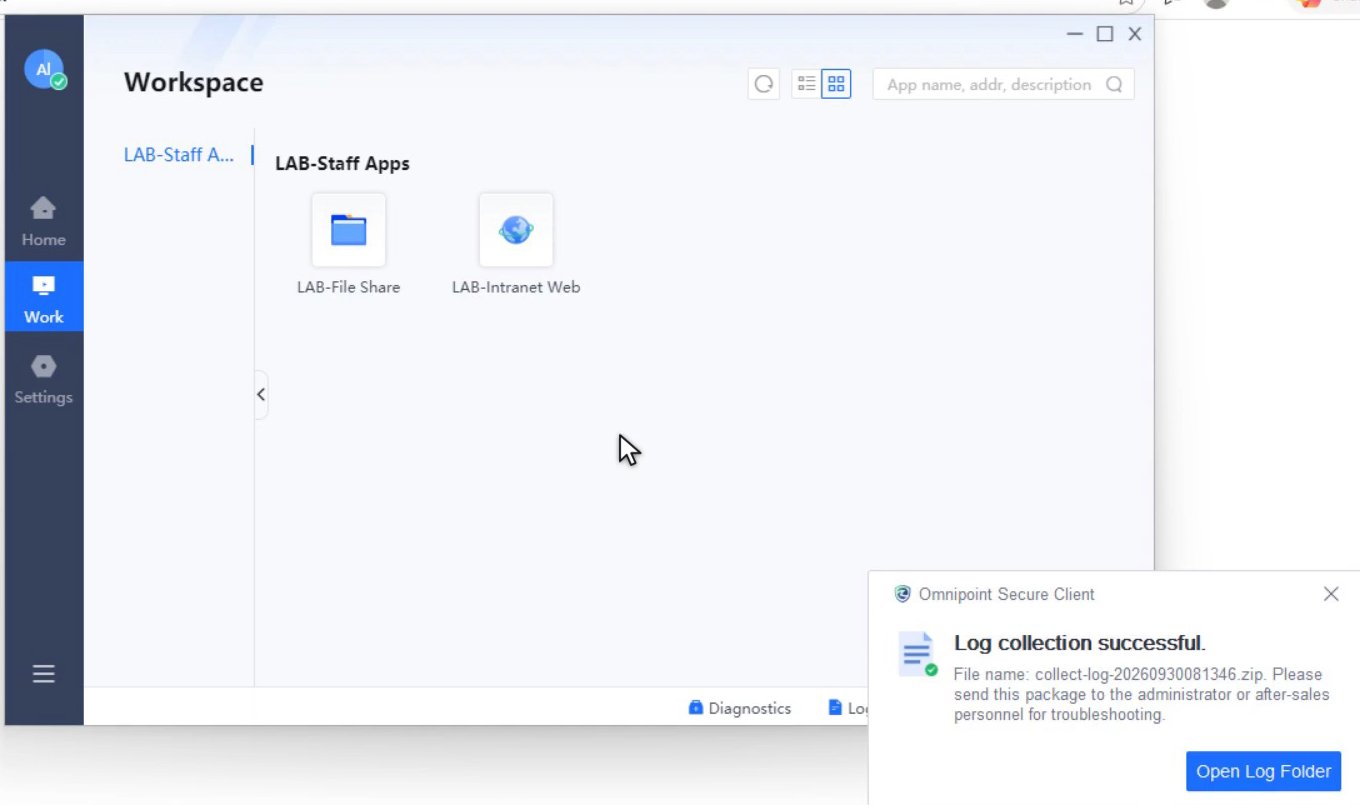Switch to grid view layout

836,84
